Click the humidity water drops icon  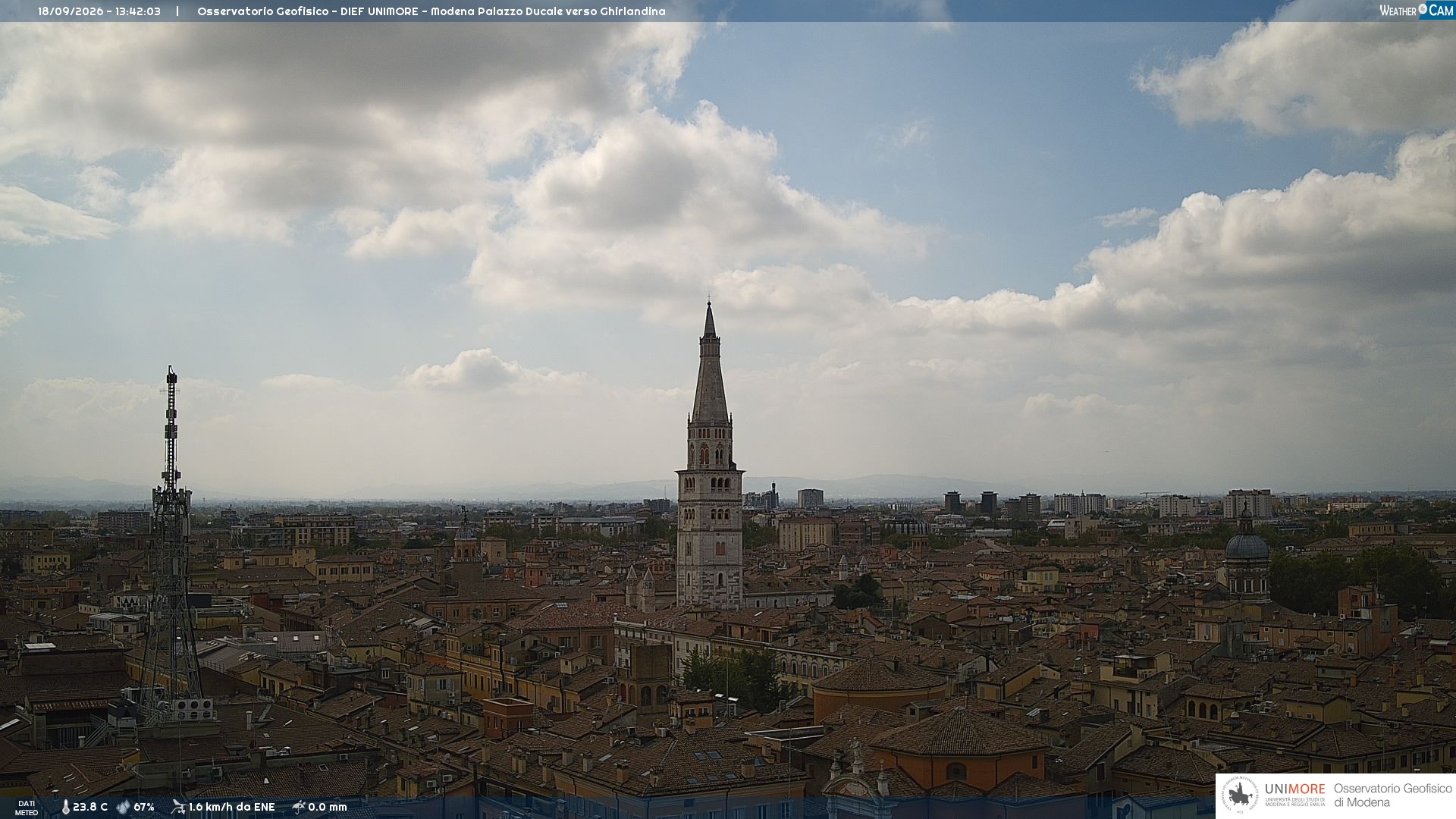(x=123, y=807)
